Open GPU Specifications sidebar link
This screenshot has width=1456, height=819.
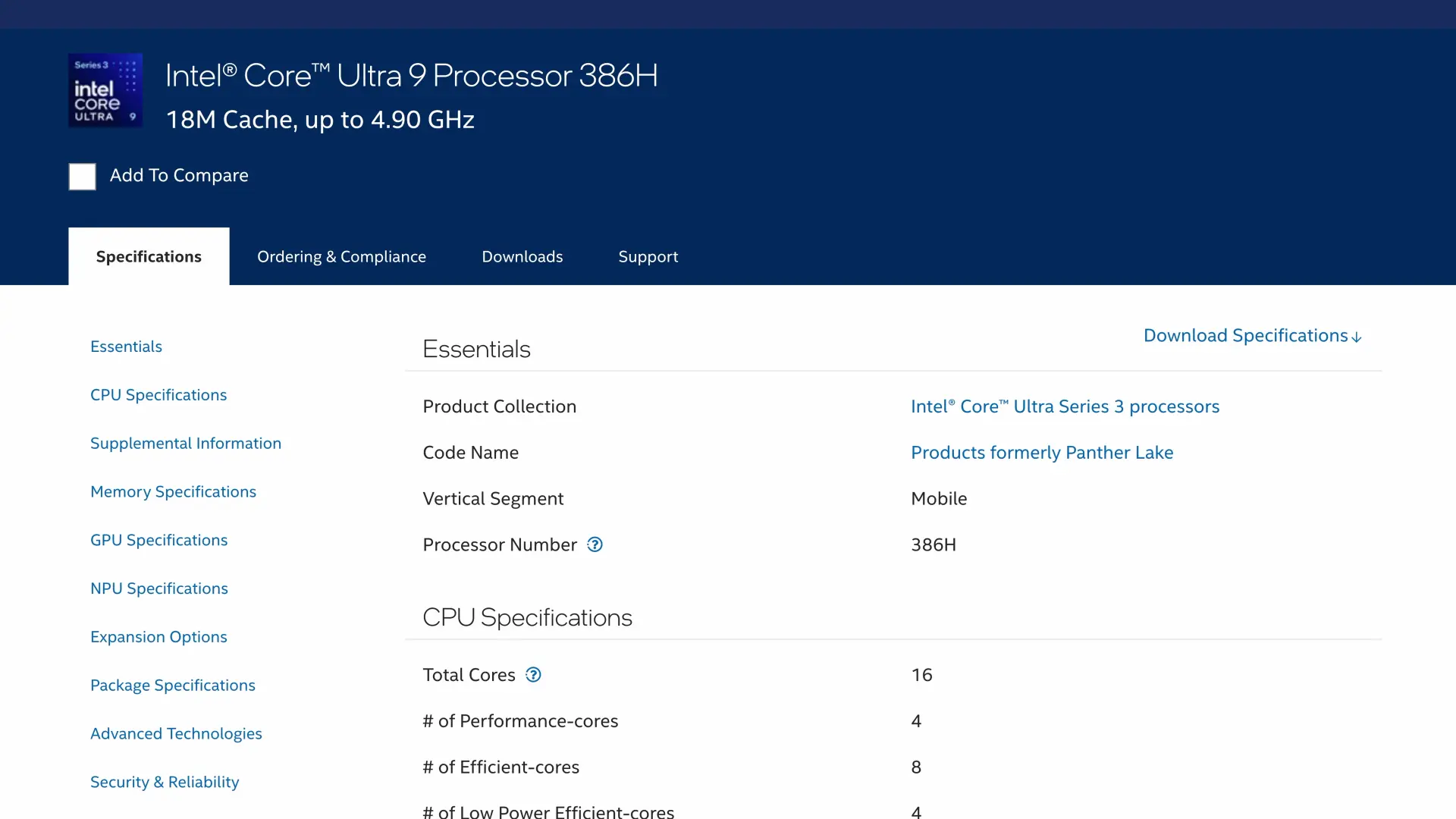click(x=158, y=540)
